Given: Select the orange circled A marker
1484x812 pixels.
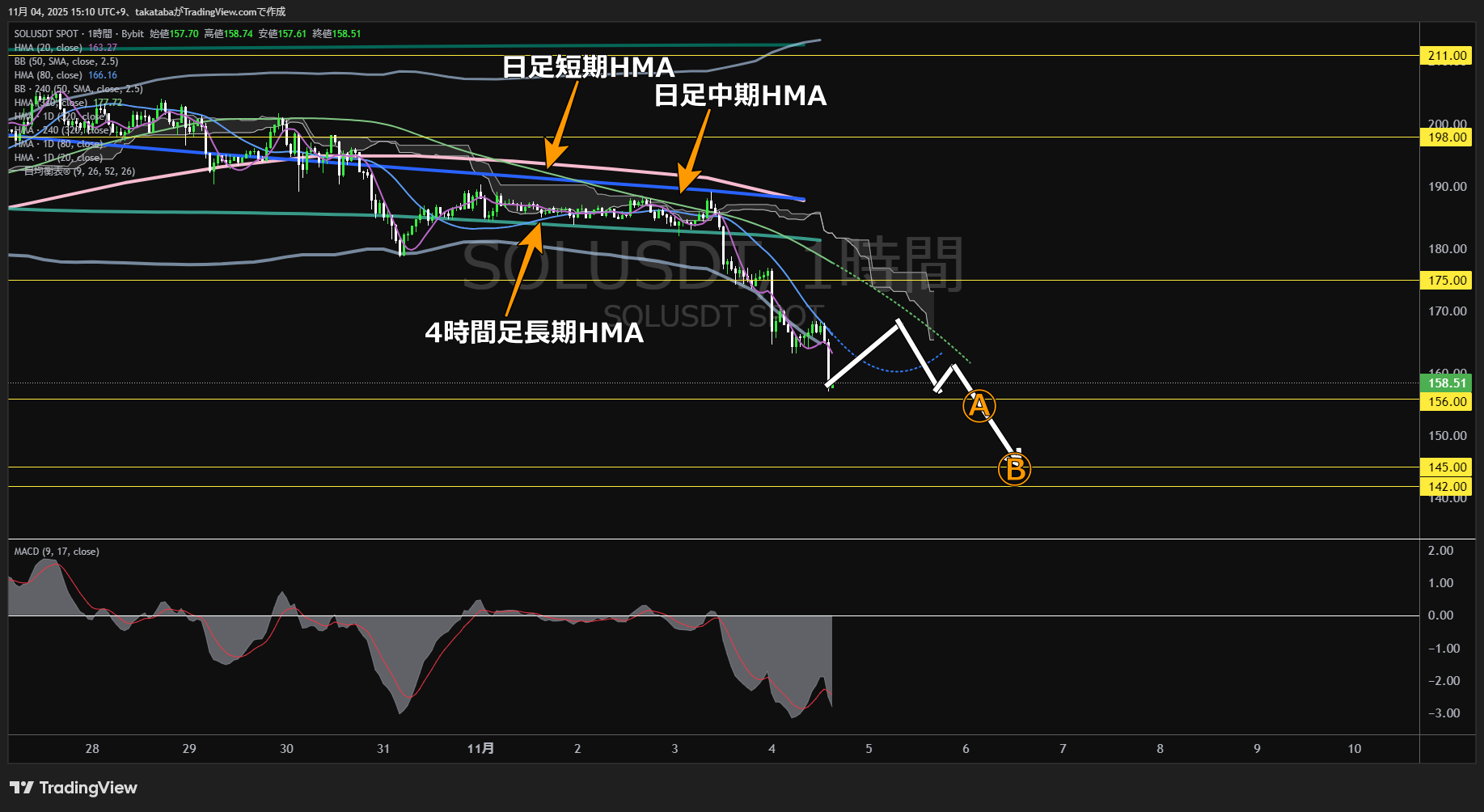Looking at the screenshot, I should tap(979, 406).
